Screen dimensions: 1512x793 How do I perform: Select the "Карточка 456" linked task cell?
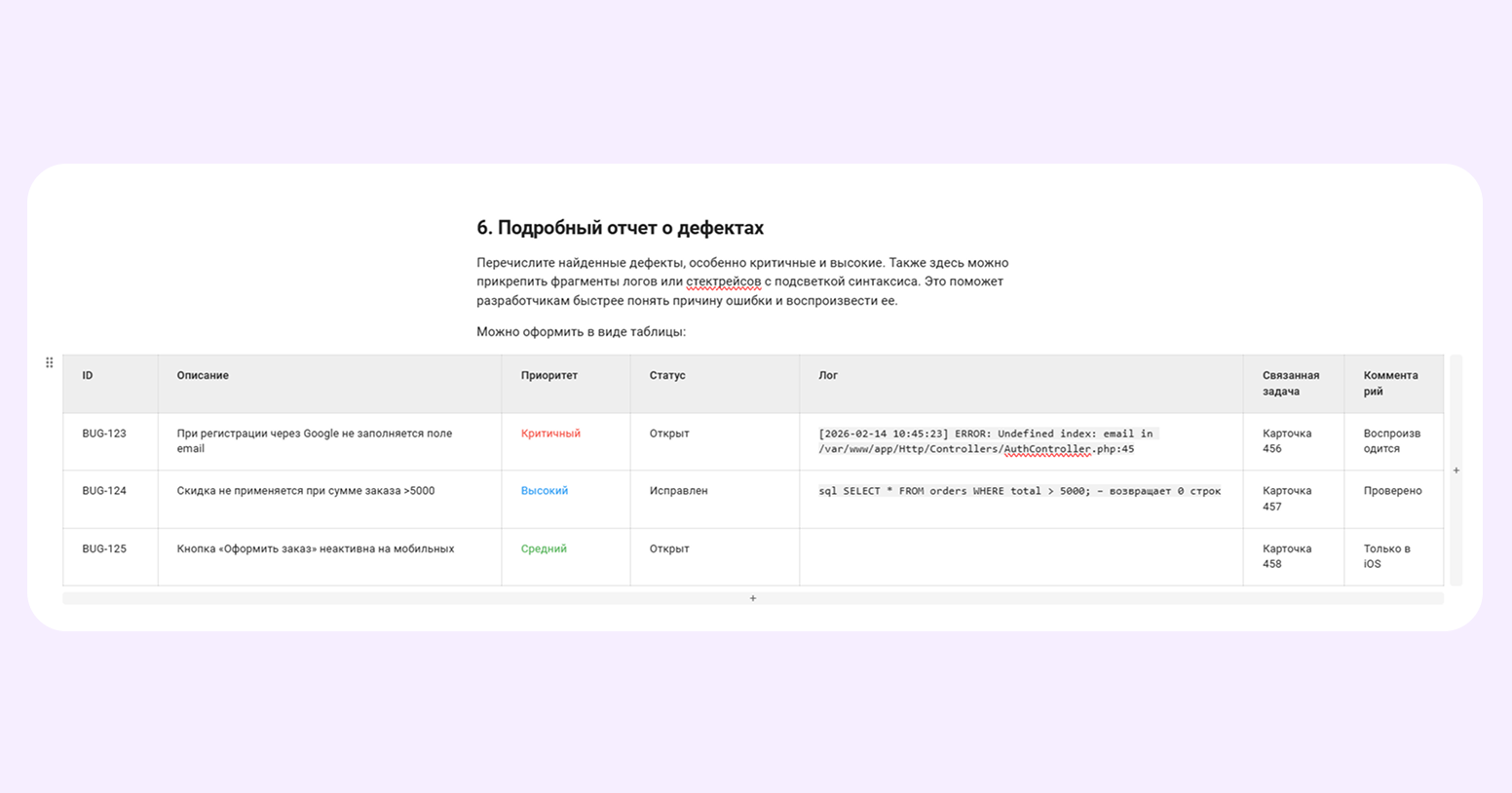1286,441
